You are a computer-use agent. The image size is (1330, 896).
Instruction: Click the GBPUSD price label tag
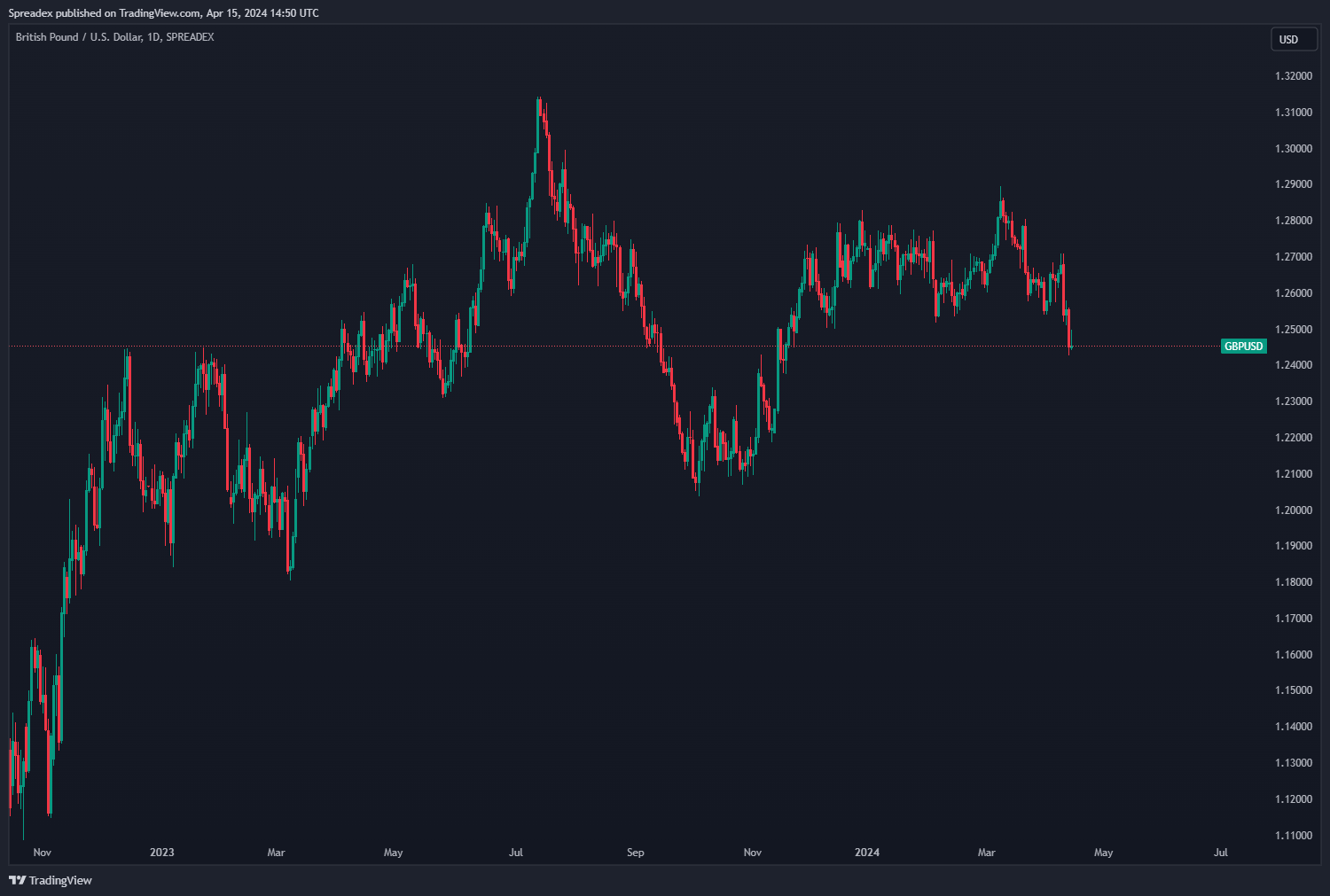[1243, 347]
